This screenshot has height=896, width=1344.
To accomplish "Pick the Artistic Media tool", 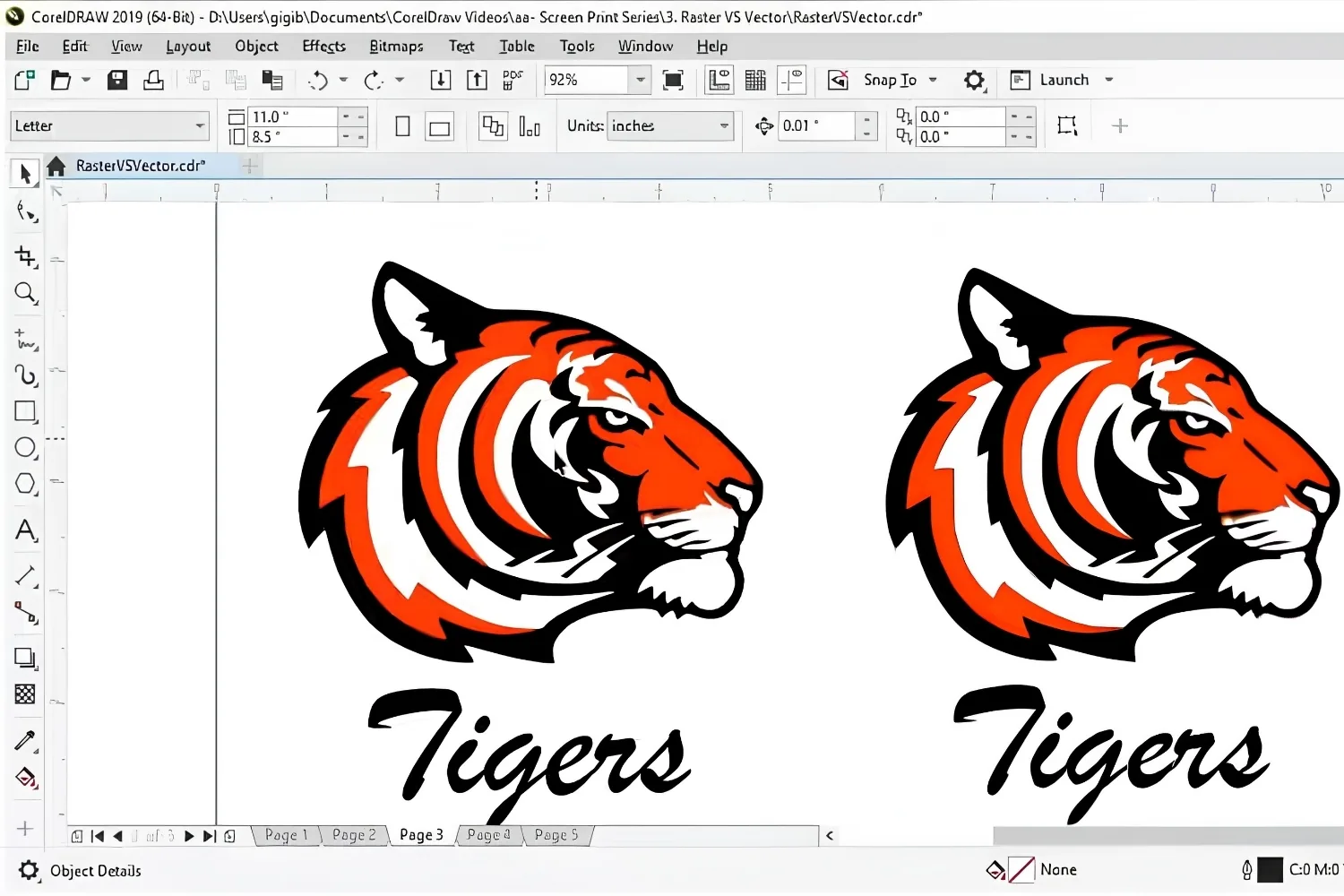I will (25, 375).
